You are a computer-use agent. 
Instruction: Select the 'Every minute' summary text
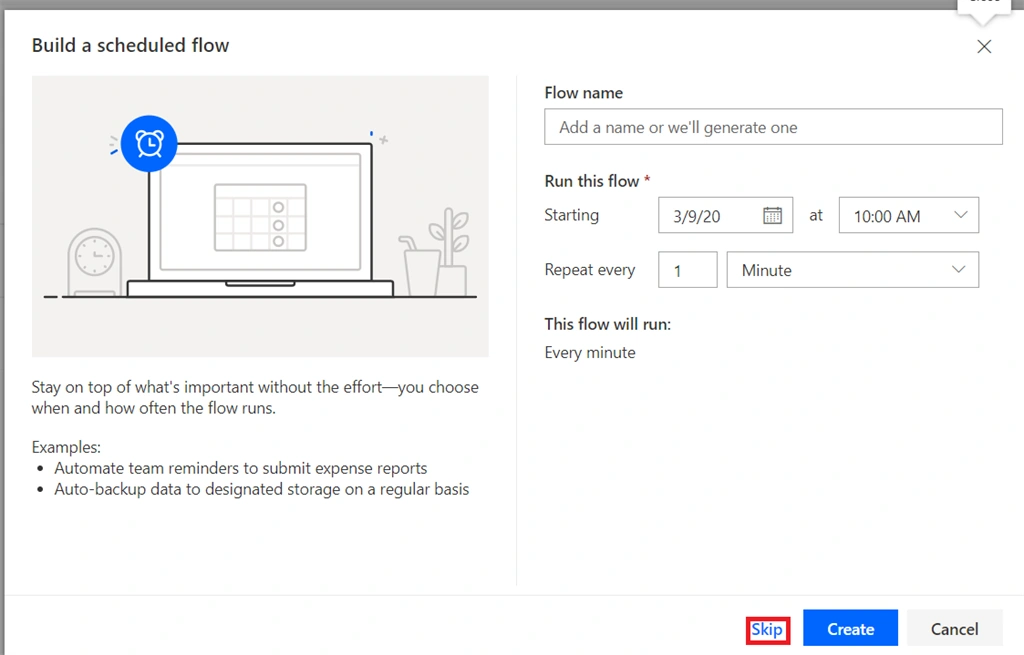pyautogui.click(x=590, y=353)
